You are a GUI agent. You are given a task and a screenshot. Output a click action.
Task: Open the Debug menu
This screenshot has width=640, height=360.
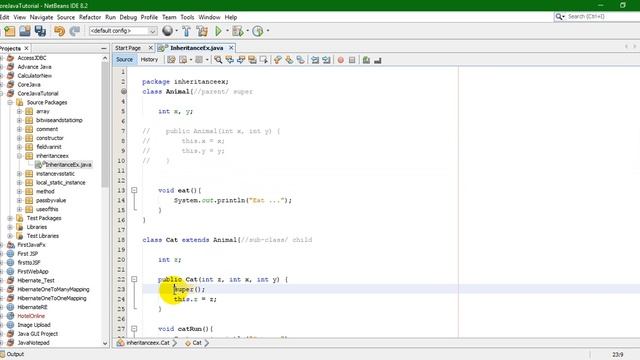coord(128,17)
